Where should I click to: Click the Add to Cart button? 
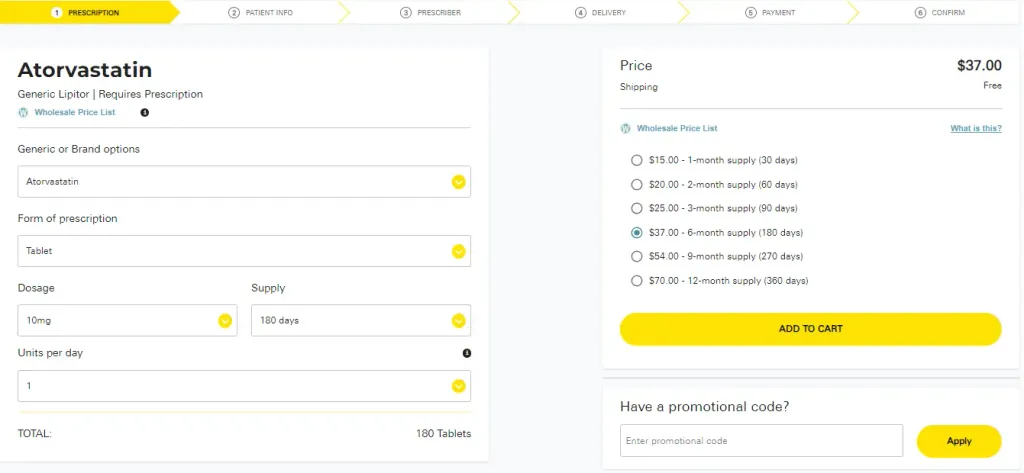click(810, 329)
